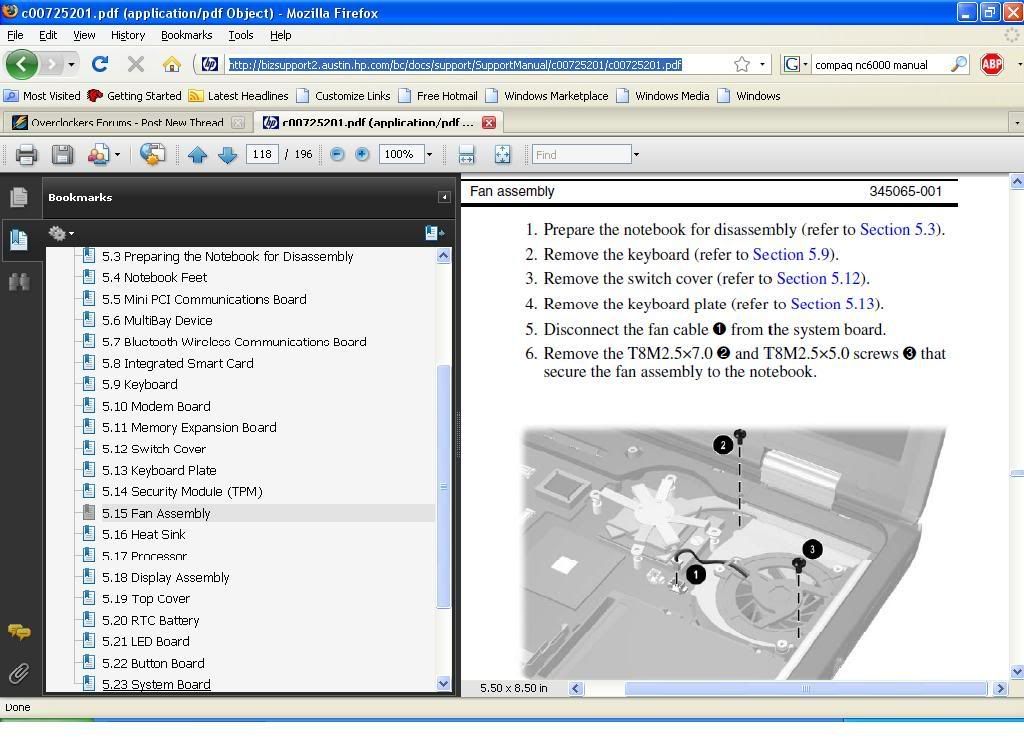Reload the current page
Viewport: 1024px width, 742px height.
click(x=100, y=64)
